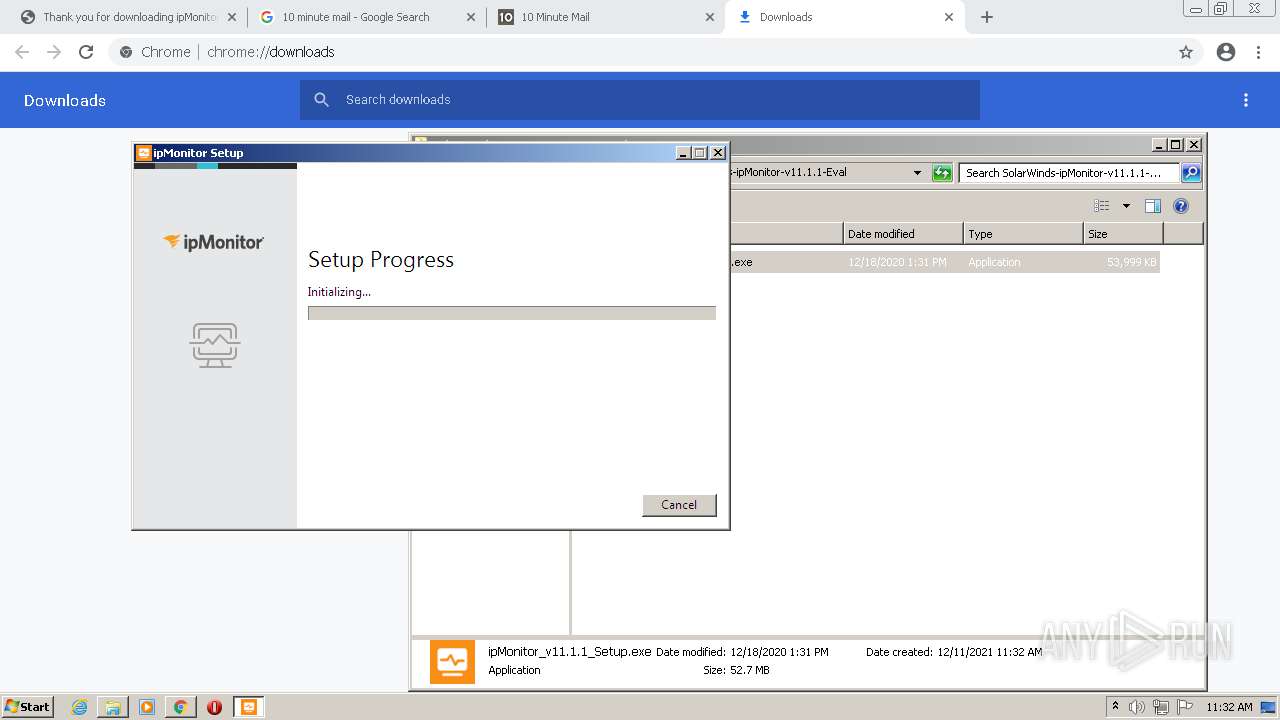Image resolution: width=1280 pixels, height=720 pixels.
Task: Select ipMonitor setup taskbar button
Action: pyautogui.click(x=249, y=707)
